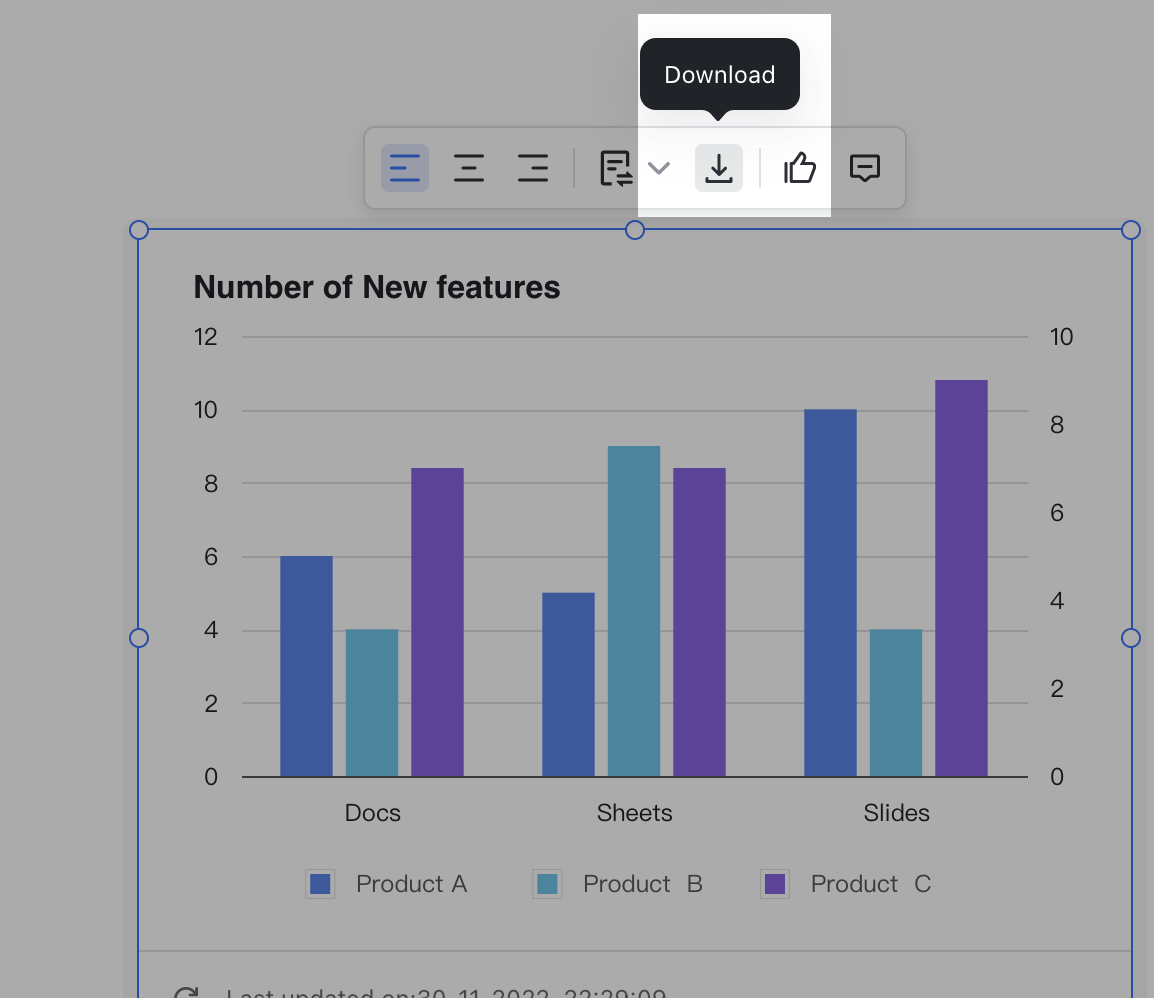The width and height of the screenshot is (1154, 998).
Task: Click the text wrap layout icon
Action: [615, 168]
